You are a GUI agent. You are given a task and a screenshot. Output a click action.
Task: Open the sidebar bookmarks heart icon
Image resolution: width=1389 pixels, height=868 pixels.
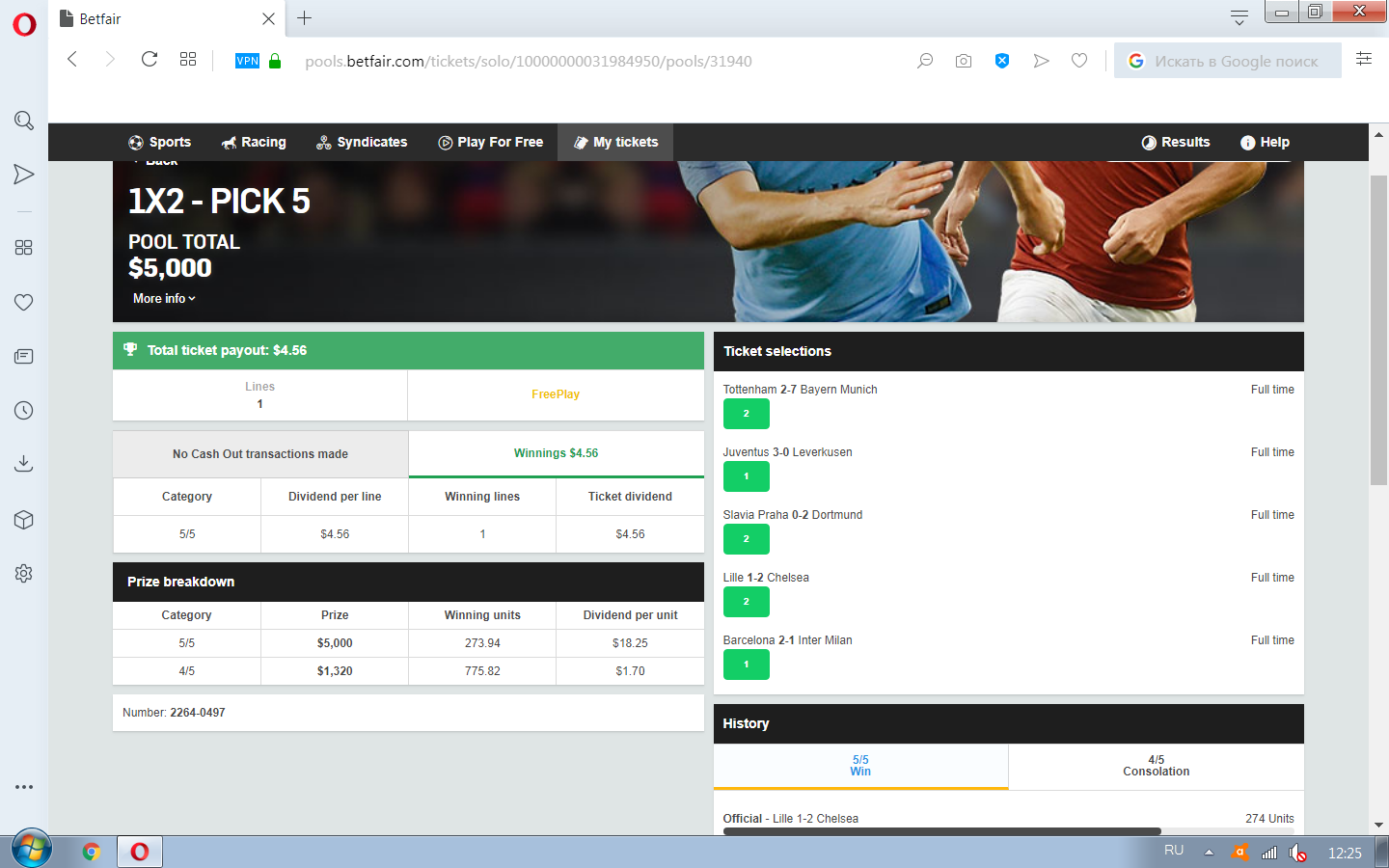point(24,302)
